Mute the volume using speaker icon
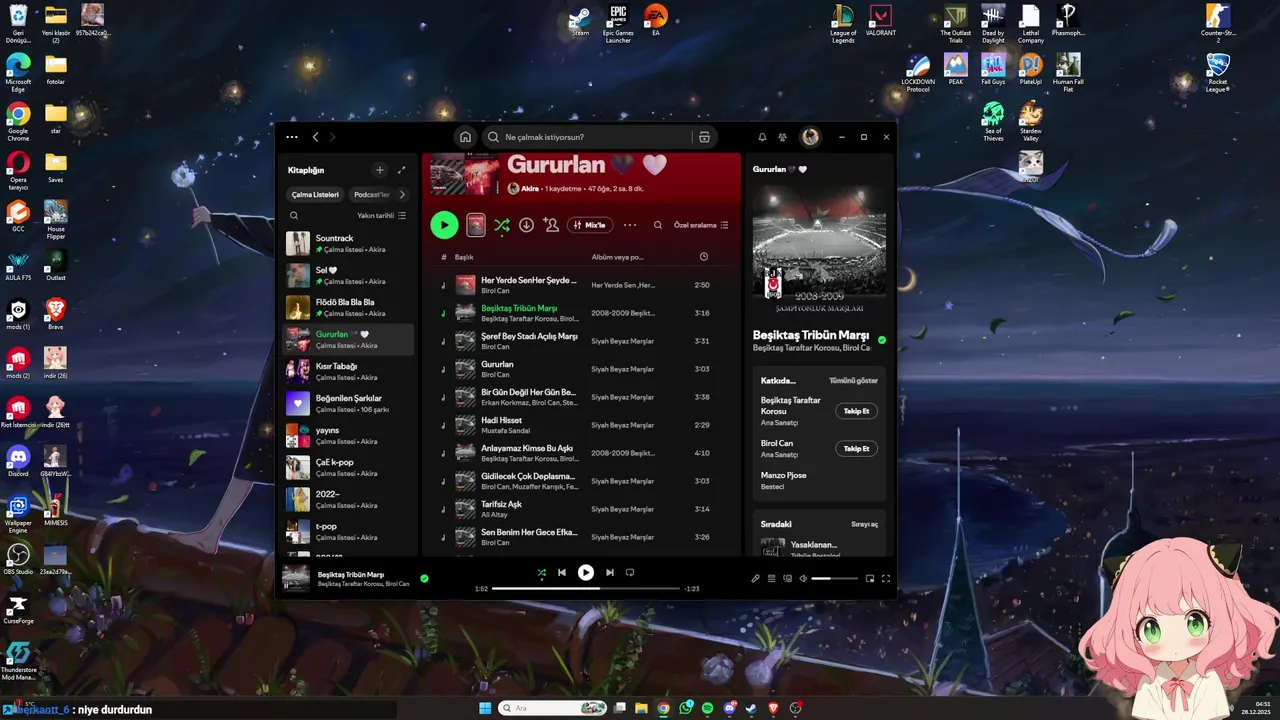Image resolution: width=1280 pixels, height=720 pixels. click(x=803, y=578)
